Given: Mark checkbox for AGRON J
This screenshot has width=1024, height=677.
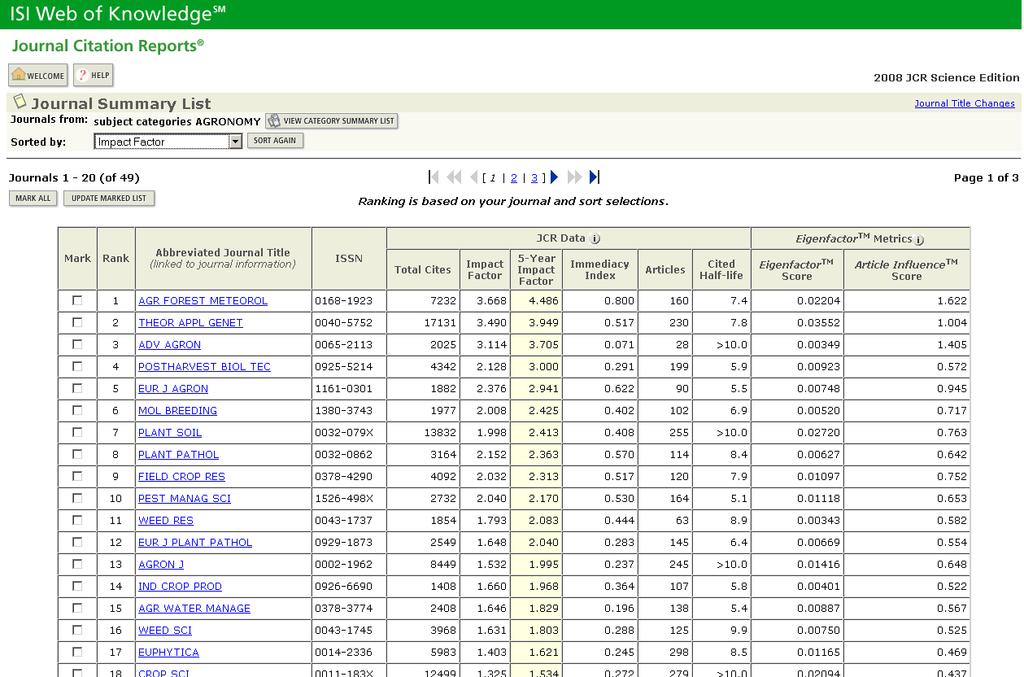Looking at the screenshot, I should (77, 564).
